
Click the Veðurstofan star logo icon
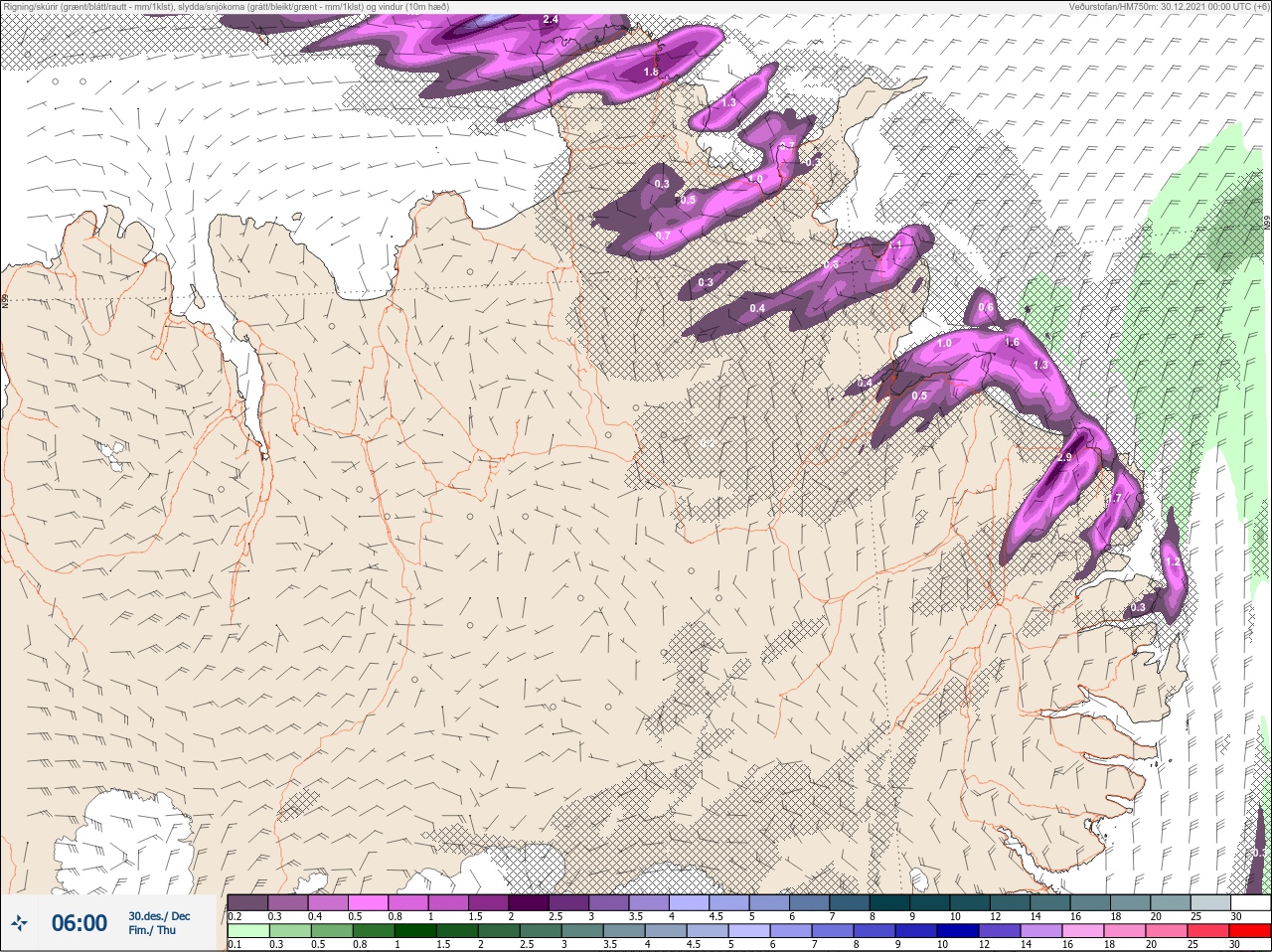coord(21,923)
